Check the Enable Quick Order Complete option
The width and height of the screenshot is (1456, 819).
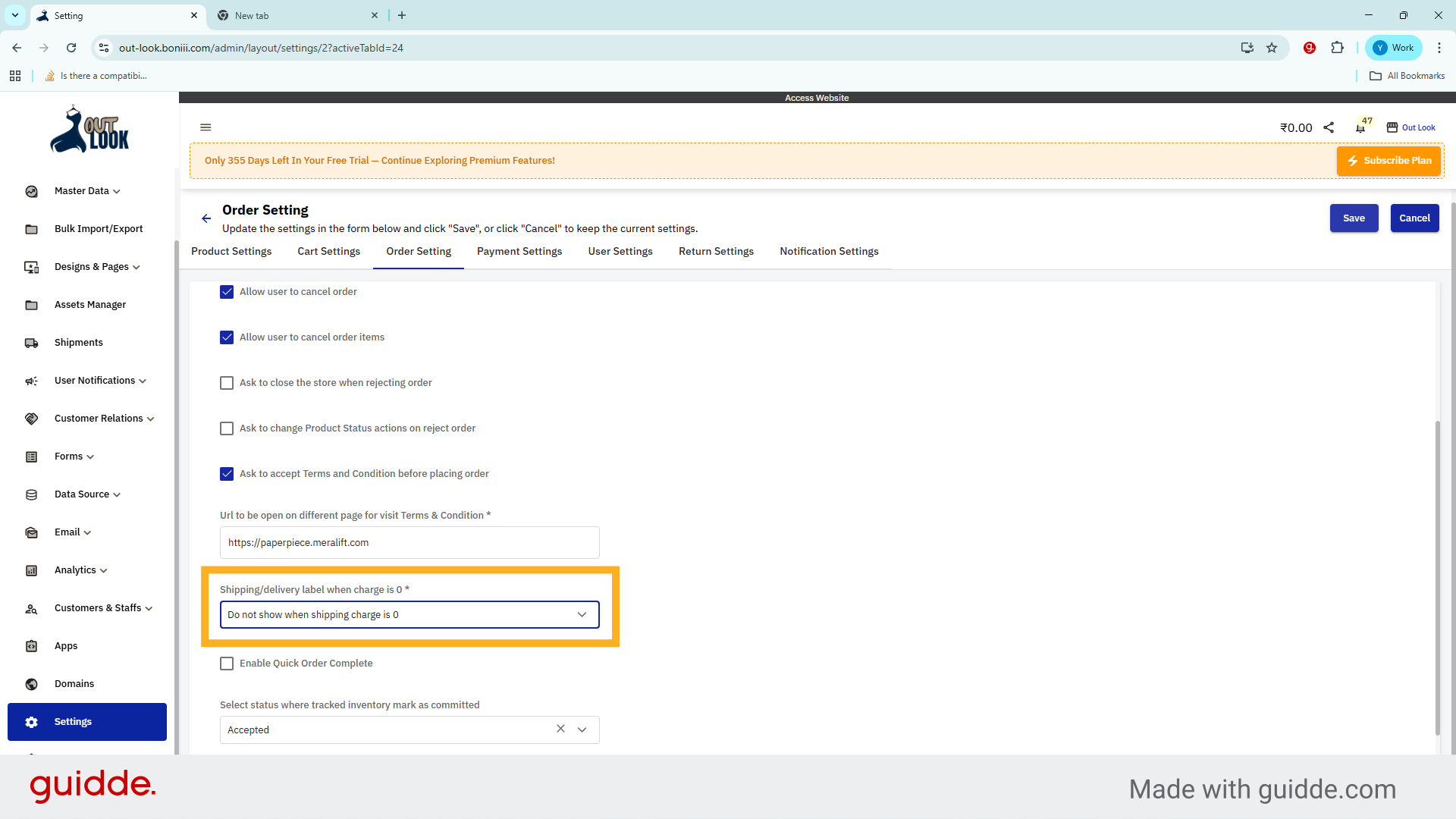point(226,663)
